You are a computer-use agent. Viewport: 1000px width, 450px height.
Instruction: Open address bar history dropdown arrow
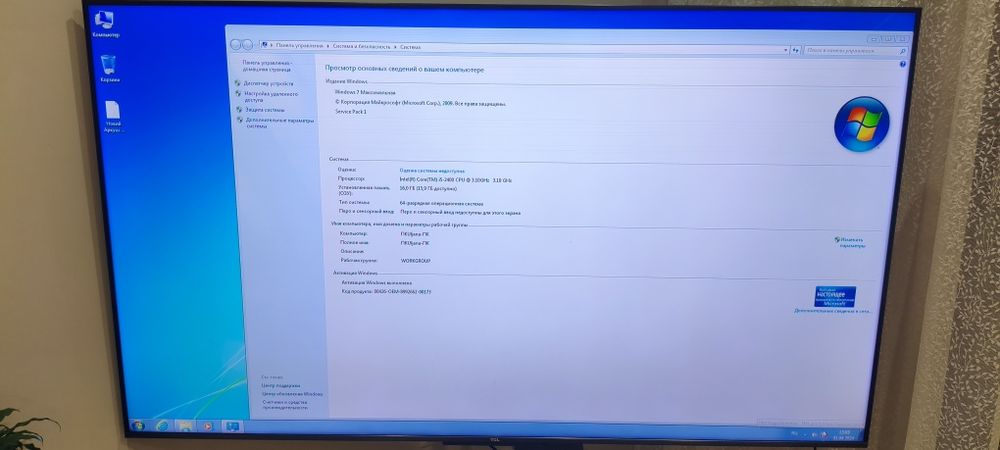(785, 50)
